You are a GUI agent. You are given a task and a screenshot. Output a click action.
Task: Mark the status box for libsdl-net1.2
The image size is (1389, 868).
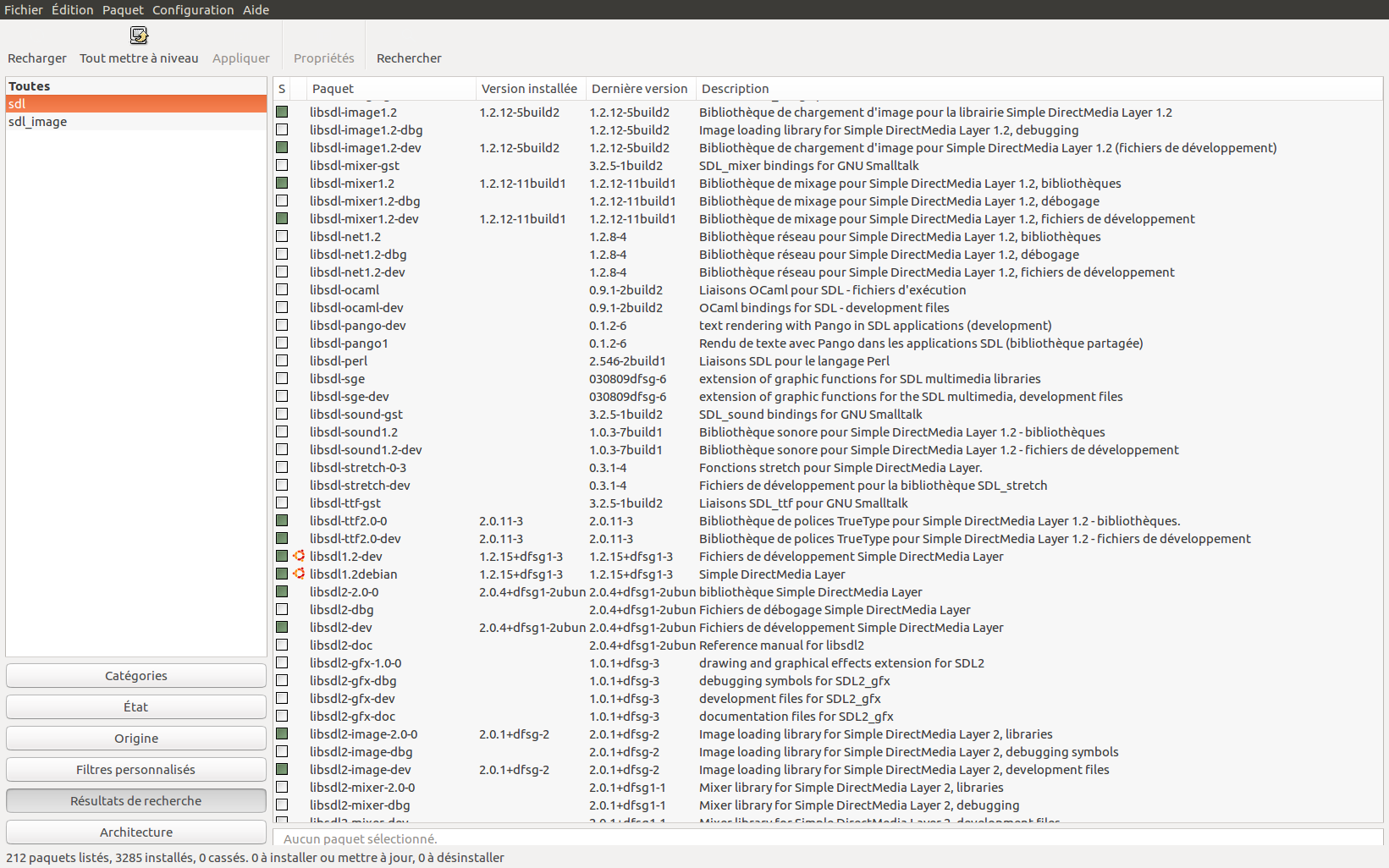click(x=282, y=236)
